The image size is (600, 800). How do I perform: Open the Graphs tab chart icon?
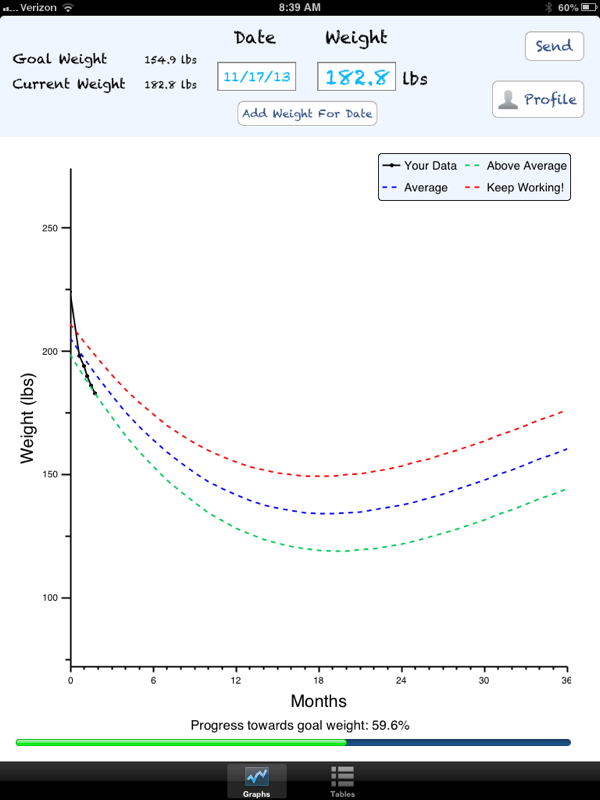coord(257,777)
